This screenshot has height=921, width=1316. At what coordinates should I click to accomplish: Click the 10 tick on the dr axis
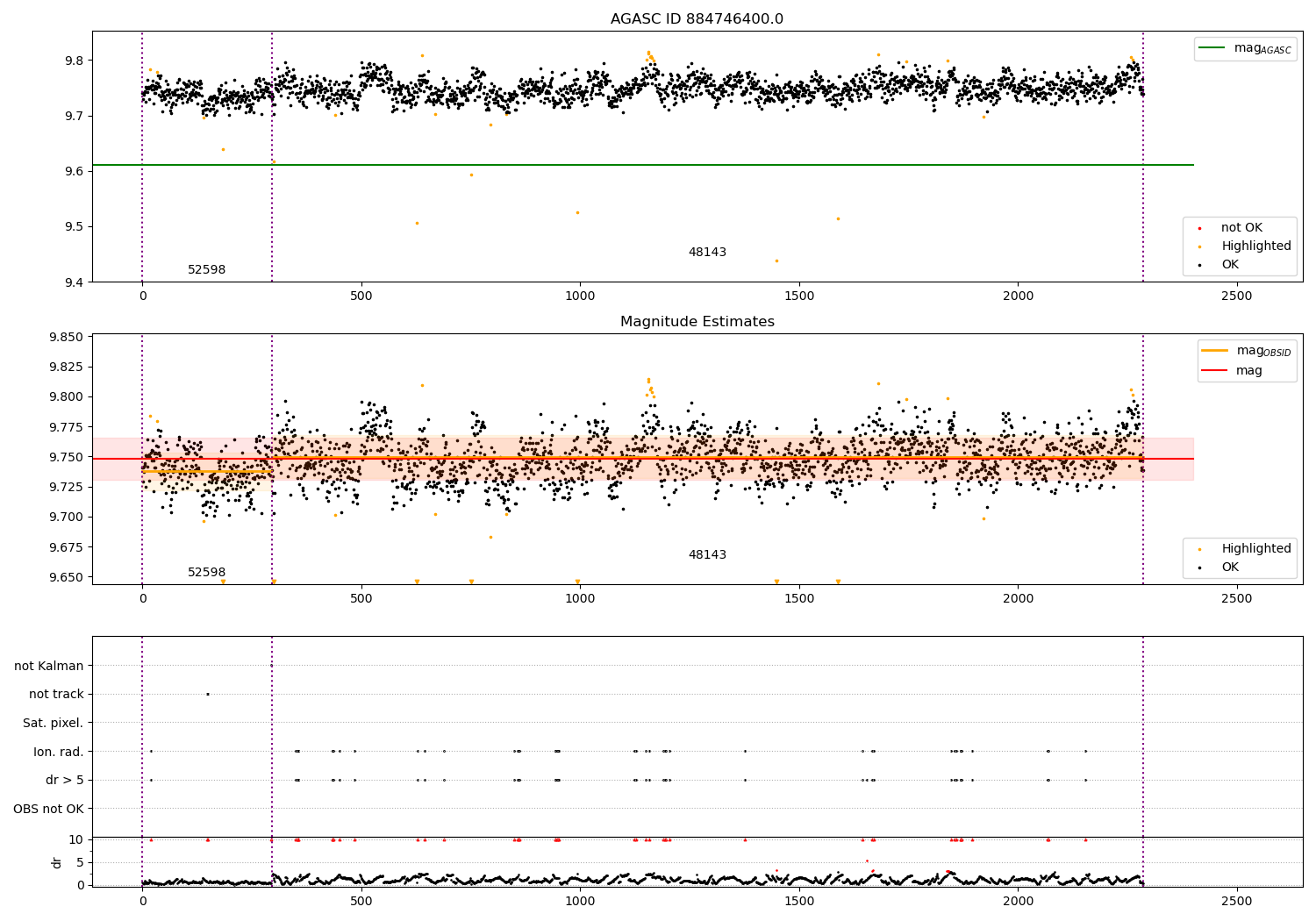tap(76, 839)
